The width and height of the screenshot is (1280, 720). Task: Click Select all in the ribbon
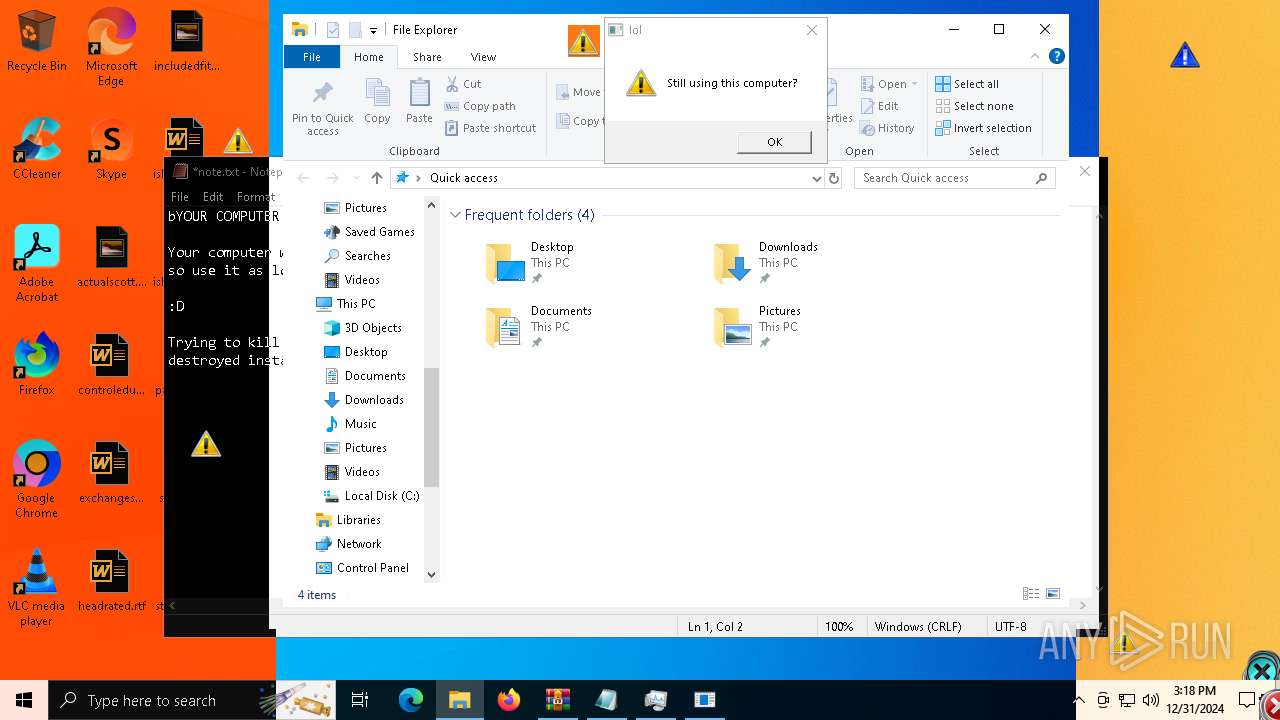pos(967,84)
